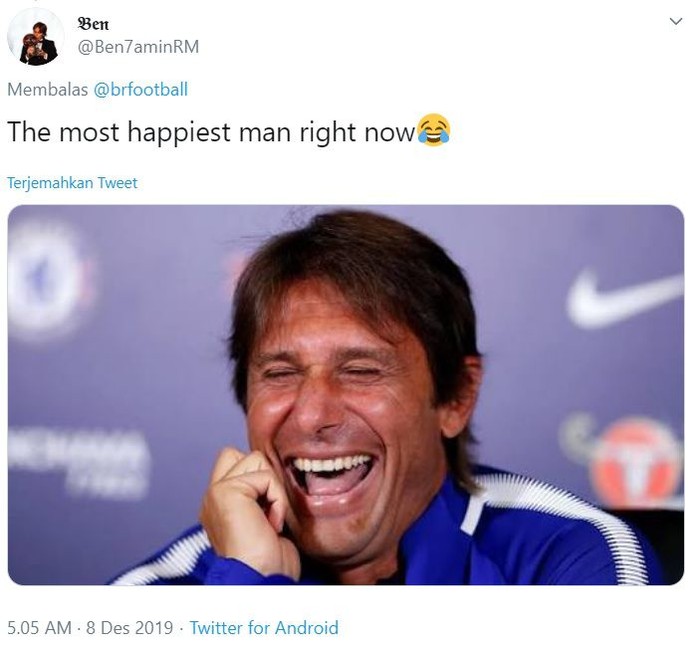The width and height of the screenshot is (700, 650).
Task: Click the Membalas reply label
Action: pos(47,90)
